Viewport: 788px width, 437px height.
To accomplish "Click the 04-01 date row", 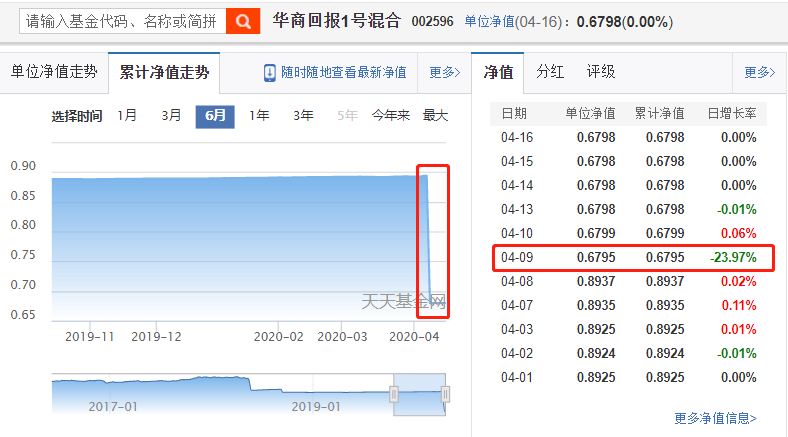I will (x=629, y=377).
